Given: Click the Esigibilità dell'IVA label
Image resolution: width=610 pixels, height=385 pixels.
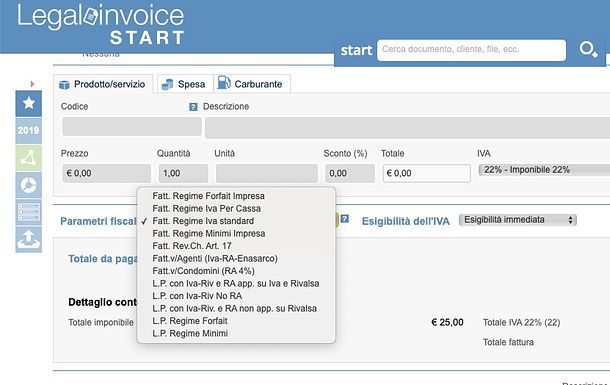Looking at the screenshot, I should pos(405,221).
